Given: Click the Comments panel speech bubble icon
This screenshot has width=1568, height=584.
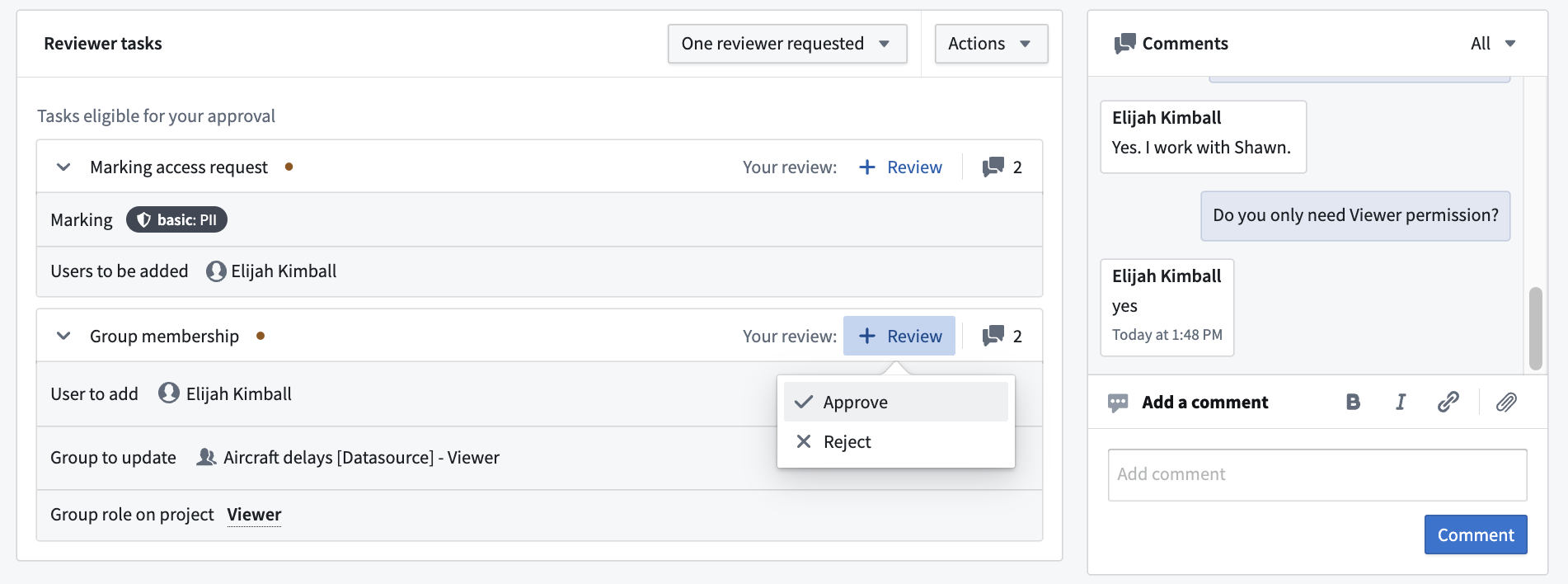Looking at the screenshot, I should [x=1124, y=44].
